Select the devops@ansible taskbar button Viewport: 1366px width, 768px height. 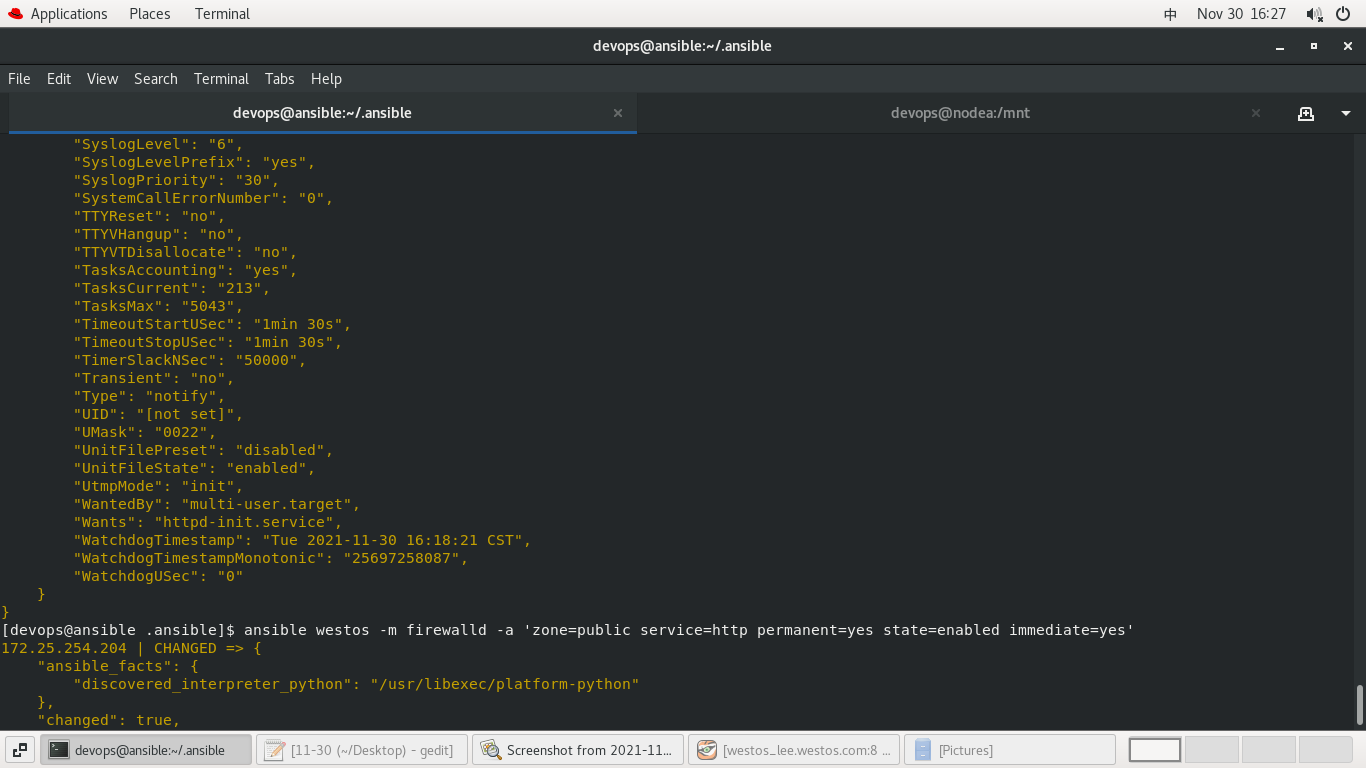[x=146, y=750]
